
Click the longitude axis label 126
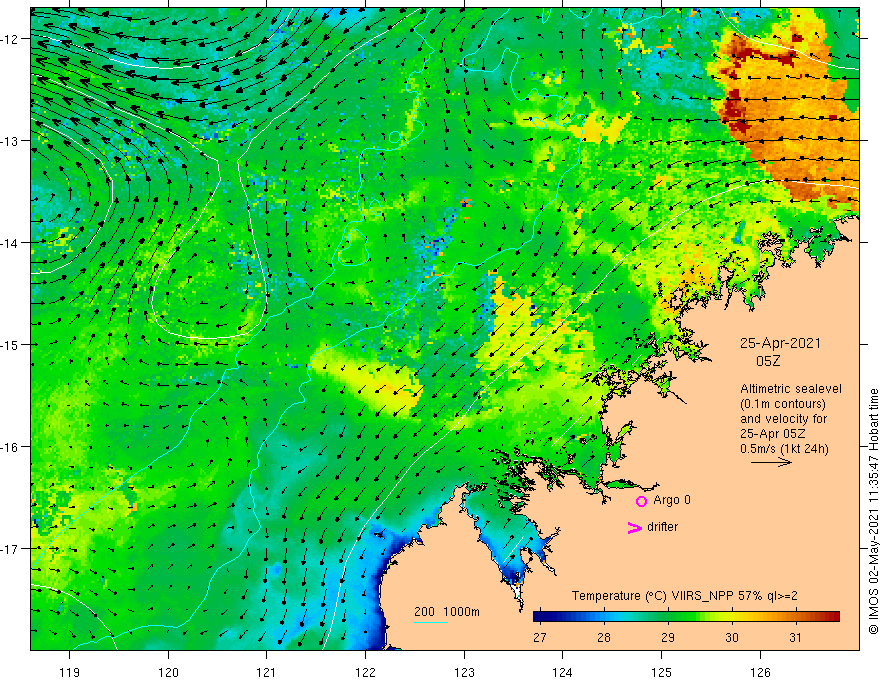(760, 672)
